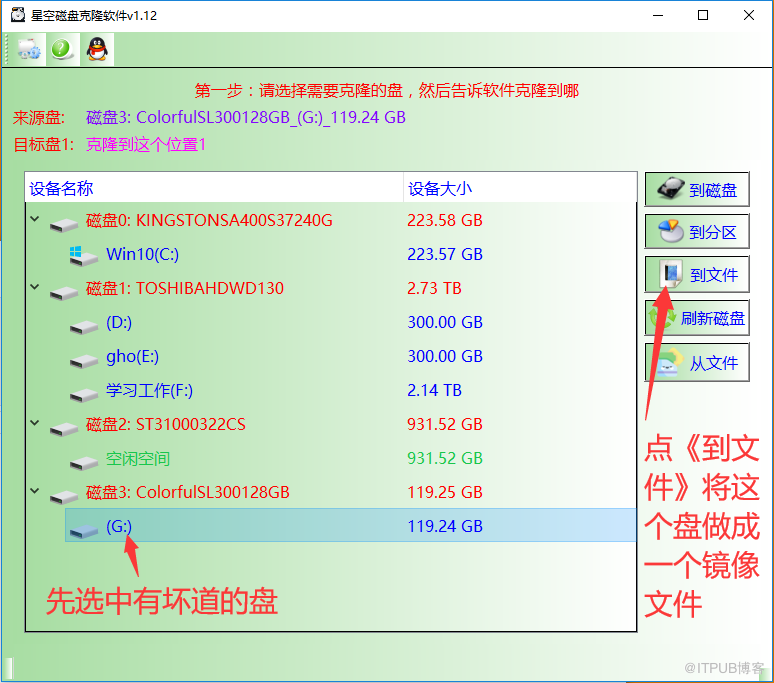Open the QQ penguin contact icon
774x683 pixels.
point(97,49)
